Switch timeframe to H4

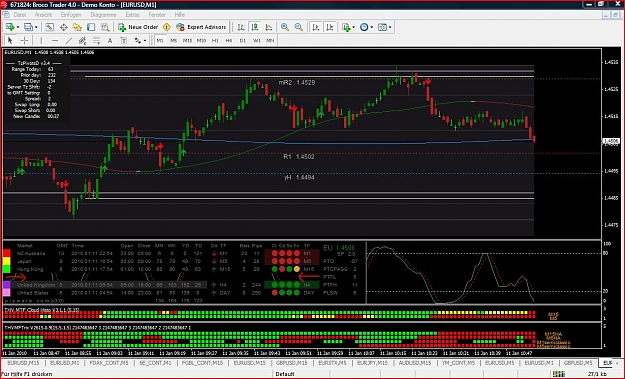(229, 40)
